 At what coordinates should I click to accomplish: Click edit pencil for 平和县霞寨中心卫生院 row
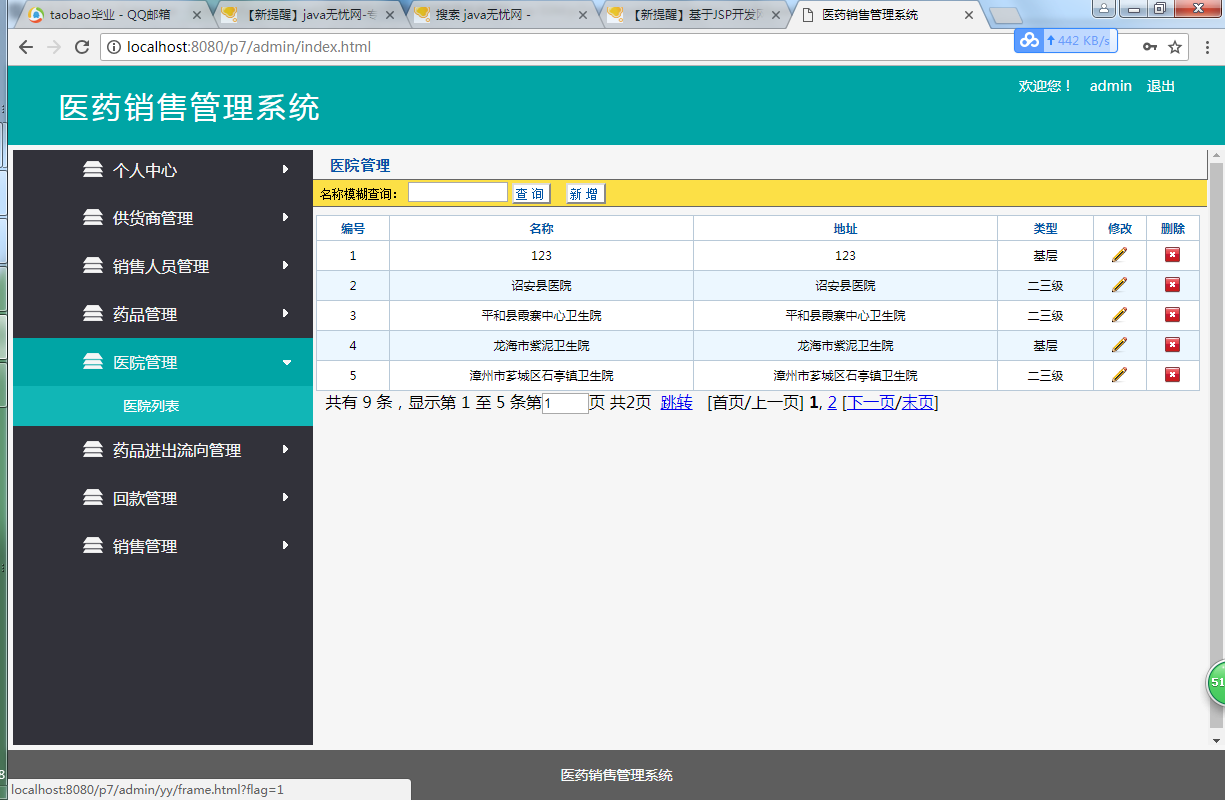(x=1119, y=315)
